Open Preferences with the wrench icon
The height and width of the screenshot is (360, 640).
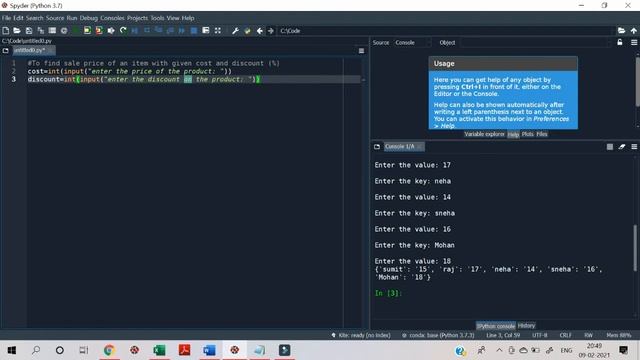click(236, 31)
